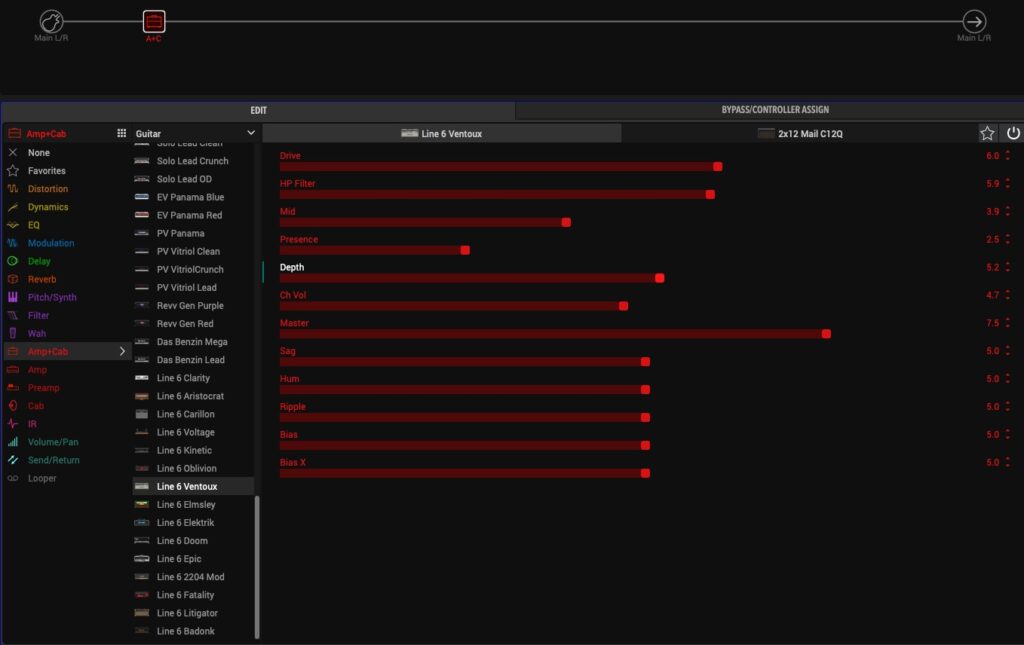Adjust the Drive value stepper arrows
The width and height of the screenshot is (1024, 645).
[x=1007, y=156]
